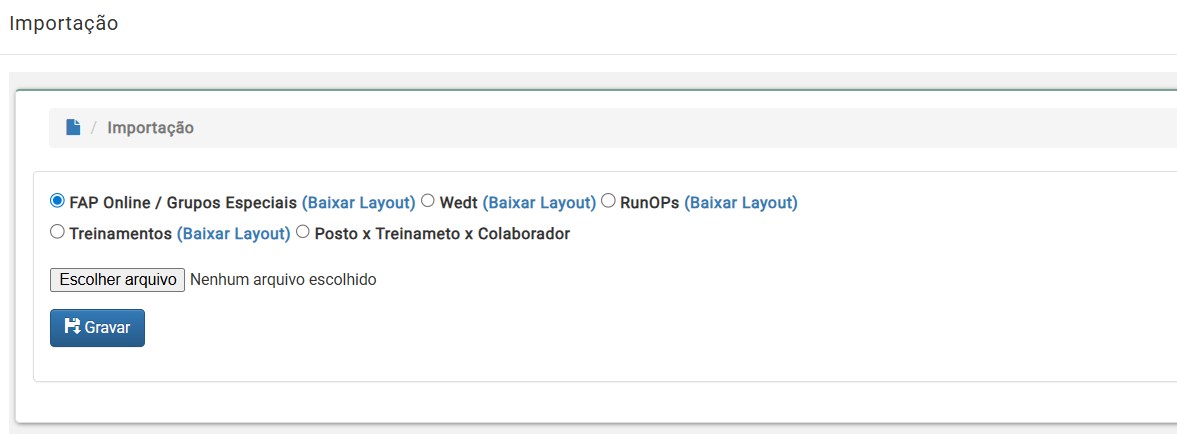Image resolution: width=1177 pixels, height=434 pixels.
Task: Select the FAP Online / Grupos Especiais radio
Action: 57,201
